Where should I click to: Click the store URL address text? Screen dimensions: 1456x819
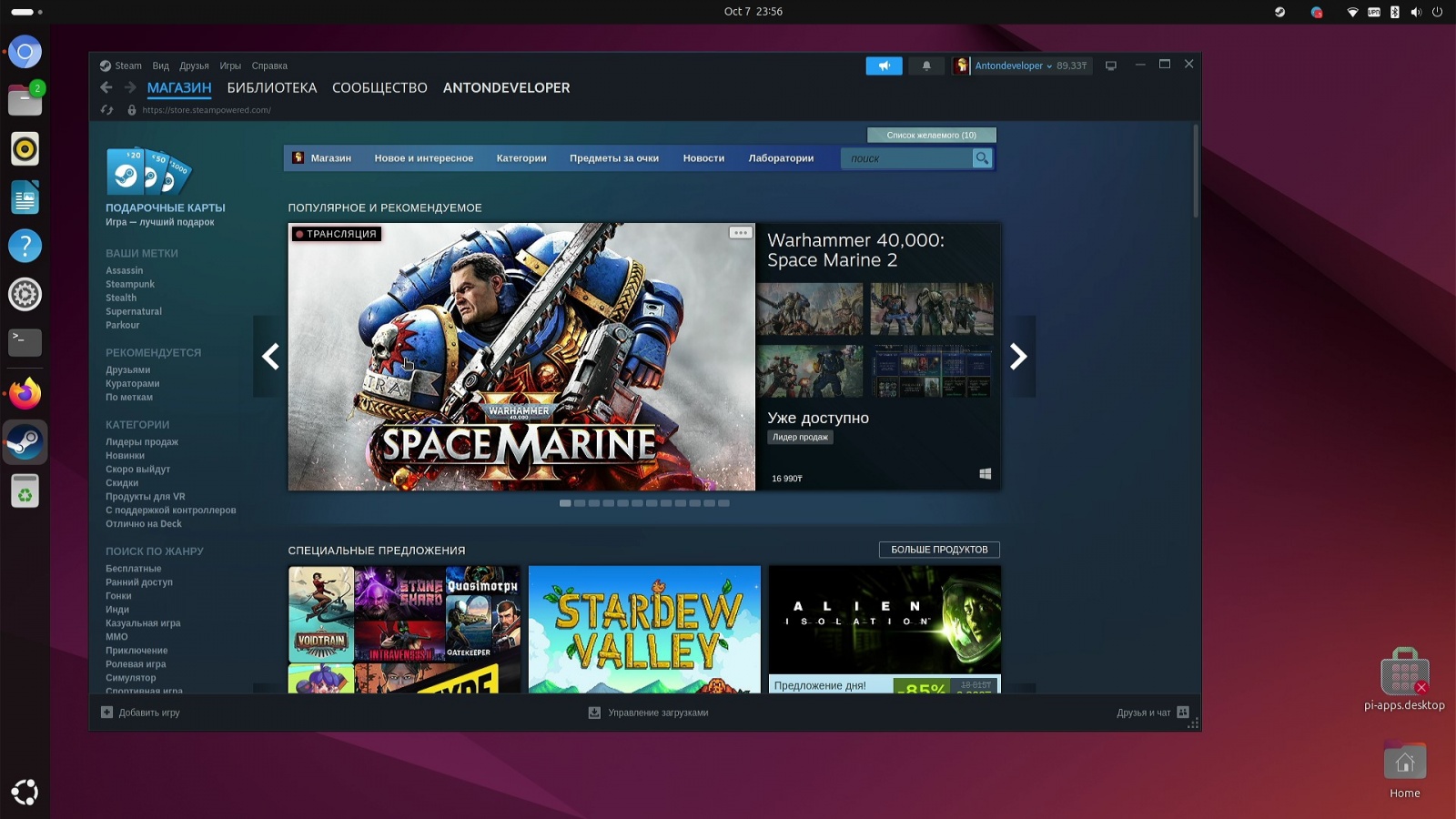(207, 110)
